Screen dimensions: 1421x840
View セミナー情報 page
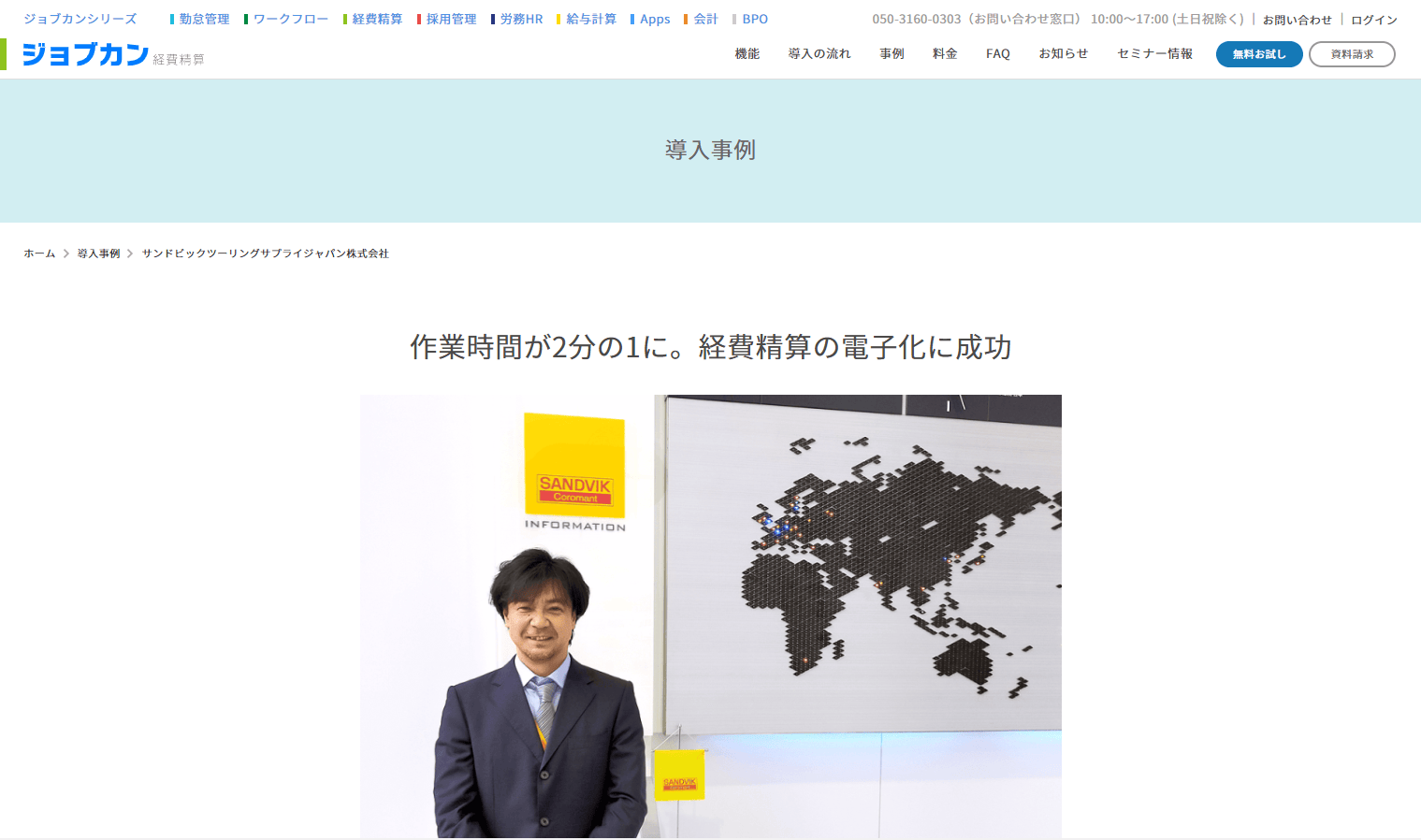pos(1154,54)
